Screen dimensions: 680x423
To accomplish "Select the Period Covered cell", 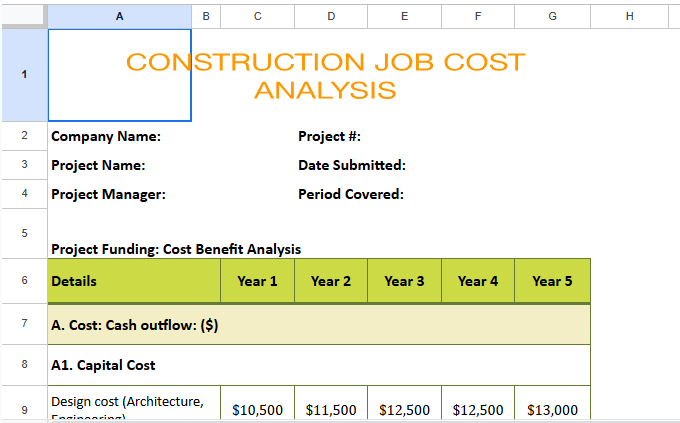I will [x=350, y=194].
